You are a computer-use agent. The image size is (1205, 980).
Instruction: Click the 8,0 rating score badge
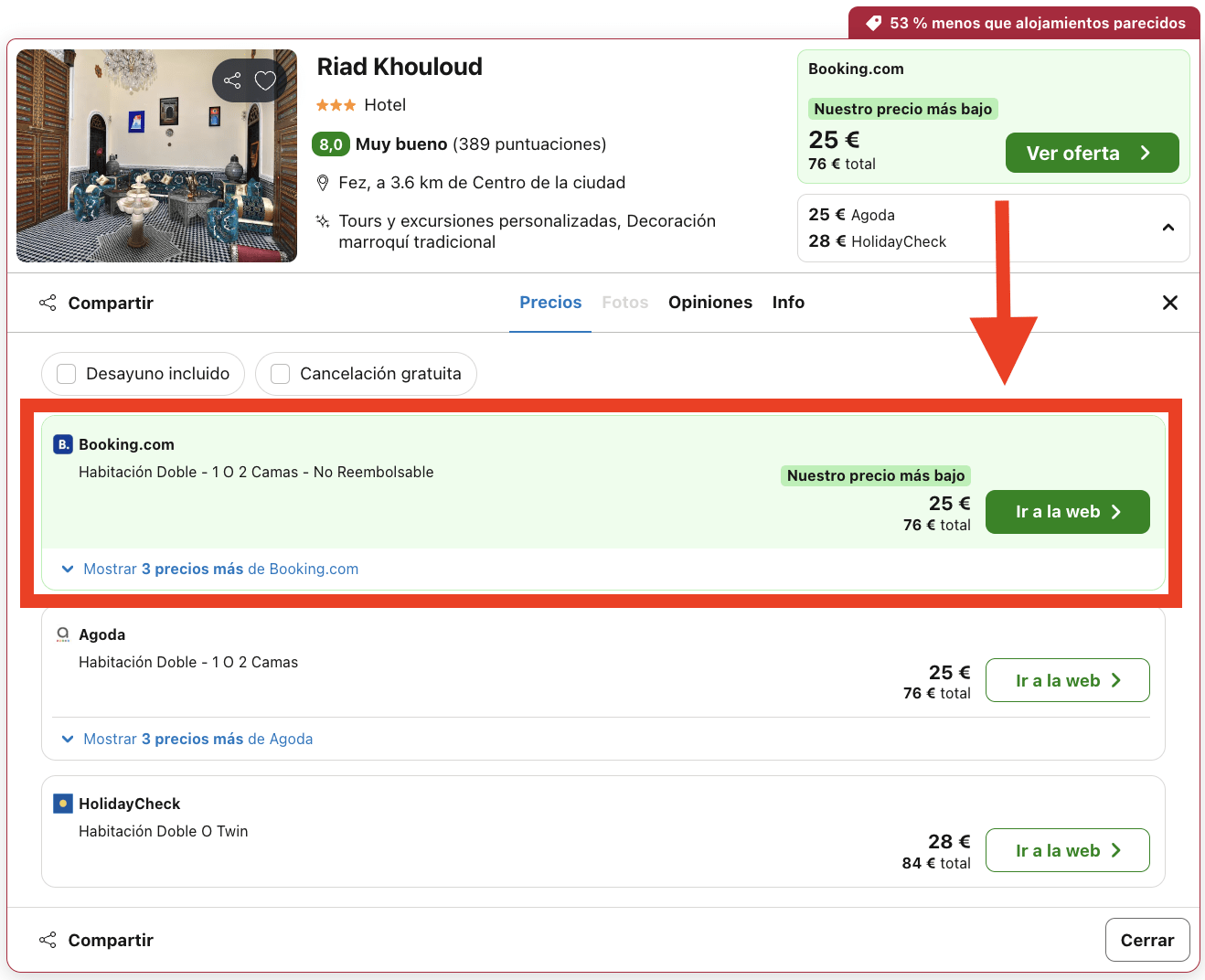329,144
